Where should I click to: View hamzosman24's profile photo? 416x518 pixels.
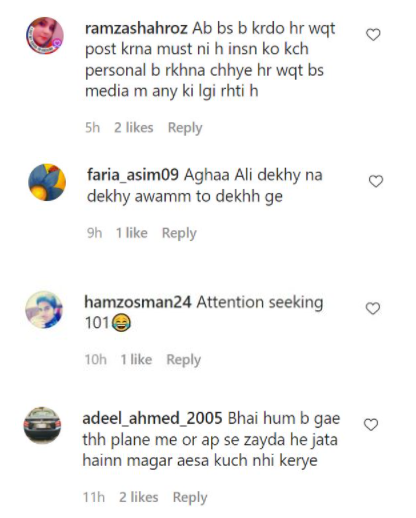44,310
